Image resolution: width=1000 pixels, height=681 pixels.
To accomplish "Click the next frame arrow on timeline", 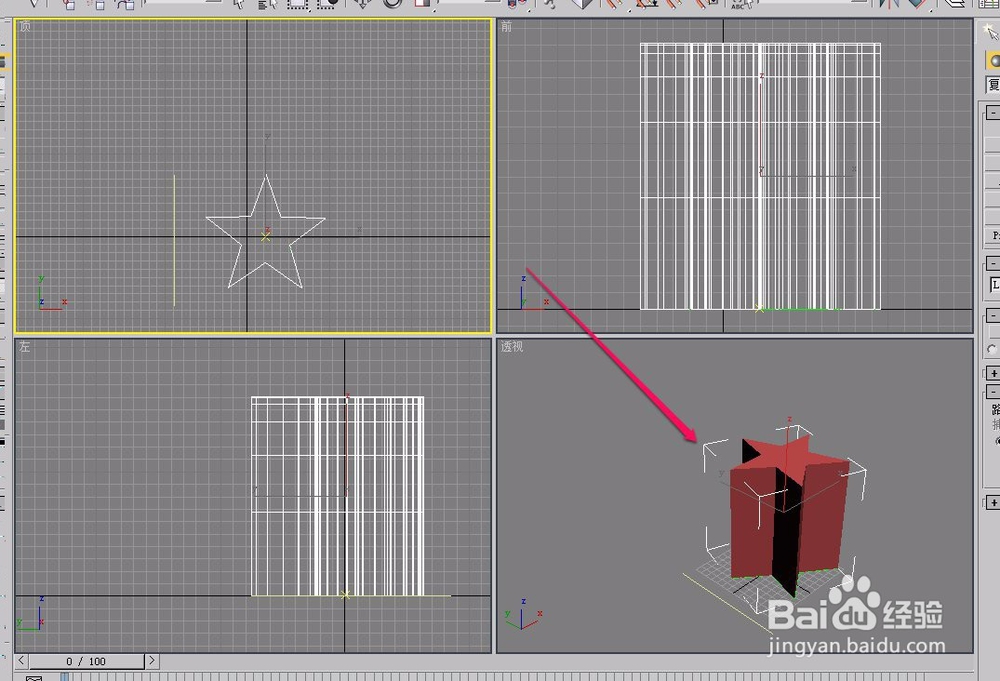I will point(152,661).
